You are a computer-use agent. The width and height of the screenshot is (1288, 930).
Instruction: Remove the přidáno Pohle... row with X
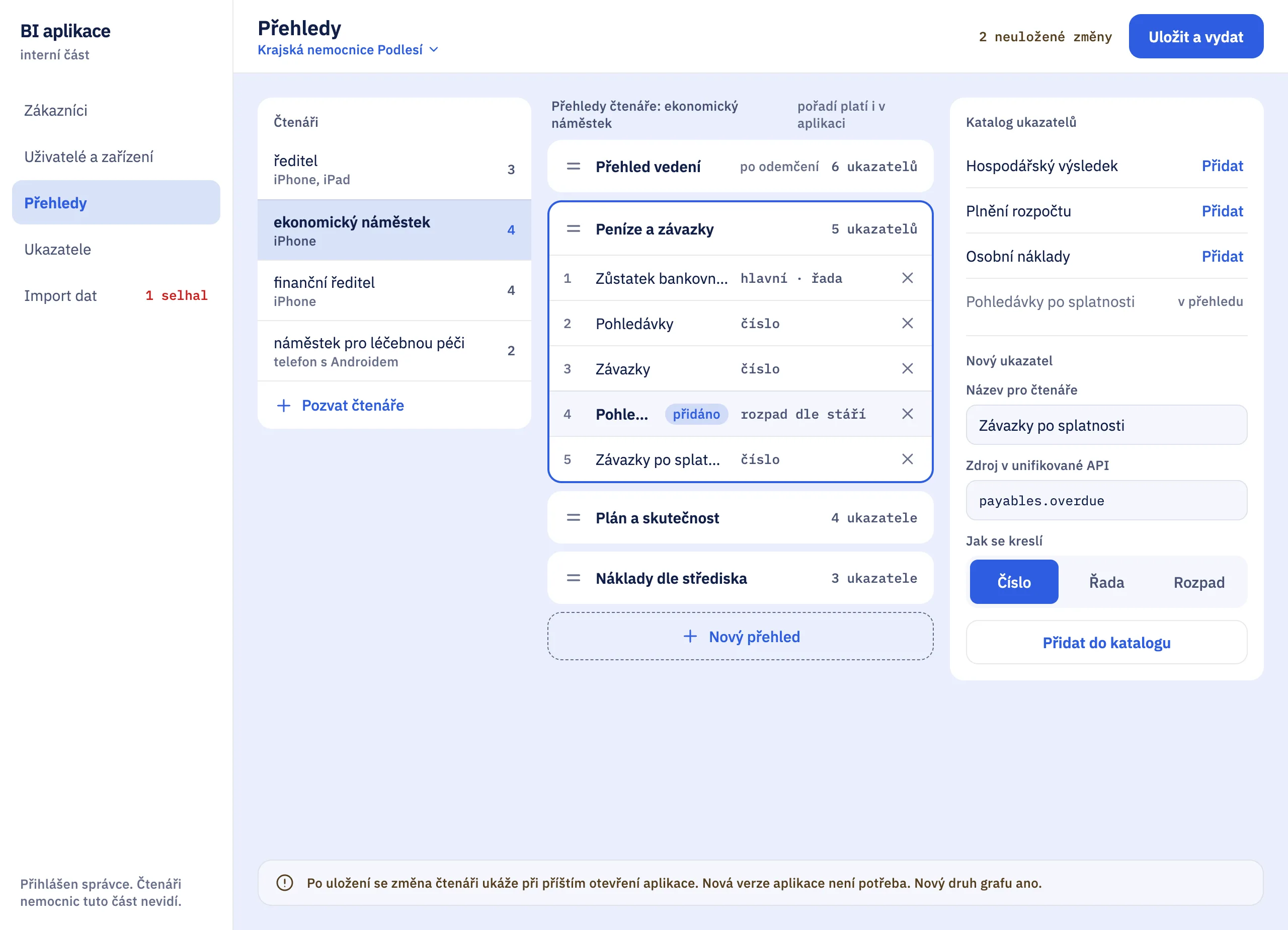pyautogui.click(x=907, y=414)
